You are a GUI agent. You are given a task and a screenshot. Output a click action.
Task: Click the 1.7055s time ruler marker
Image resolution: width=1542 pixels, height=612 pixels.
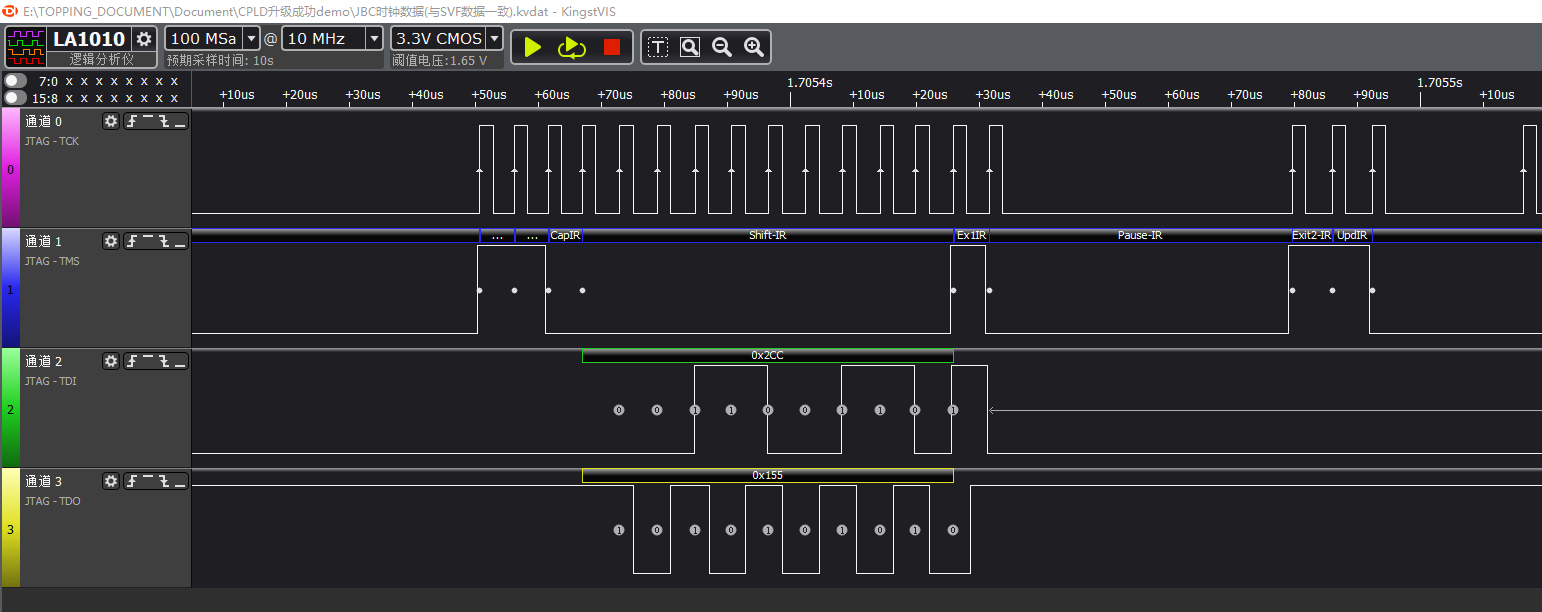pyautogui.click(x=1440, y=82)
